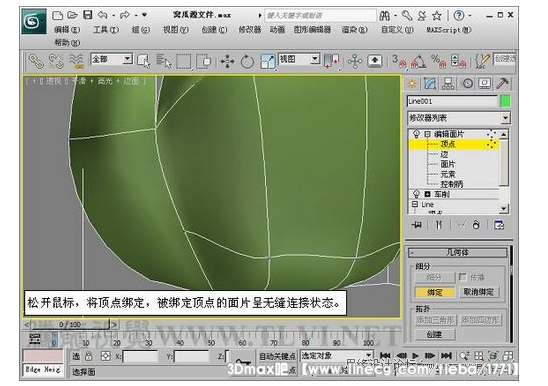Viewport: 548px width, 386px height.
Task: Click the Save floppy disk icon
Action: coord(87,15)
